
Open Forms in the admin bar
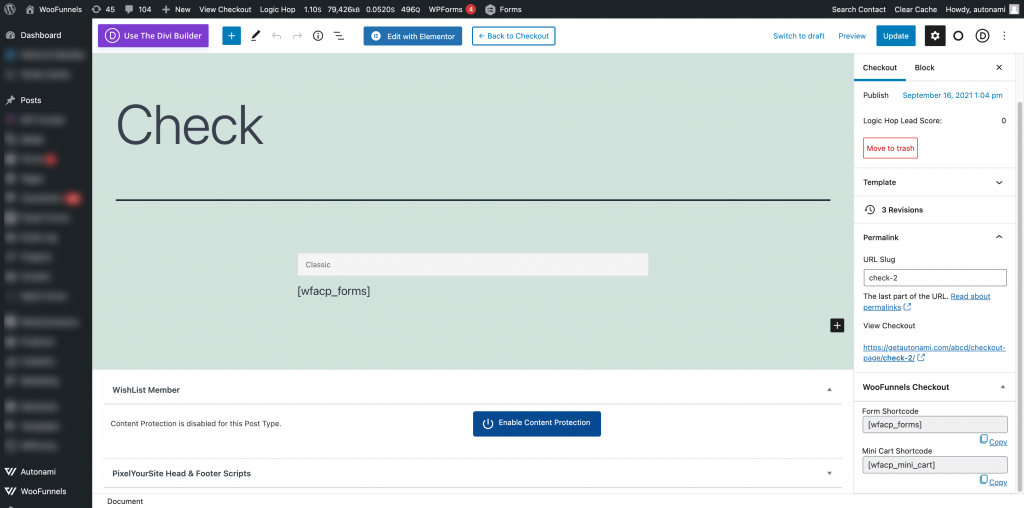click(504, 9)
